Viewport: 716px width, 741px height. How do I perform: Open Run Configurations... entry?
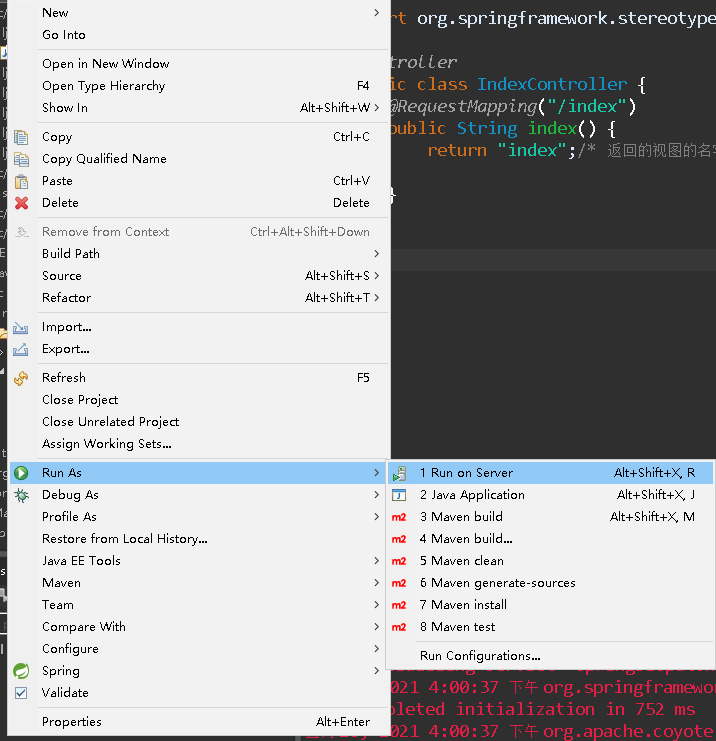pyautogui.click(x=550, y=656)
